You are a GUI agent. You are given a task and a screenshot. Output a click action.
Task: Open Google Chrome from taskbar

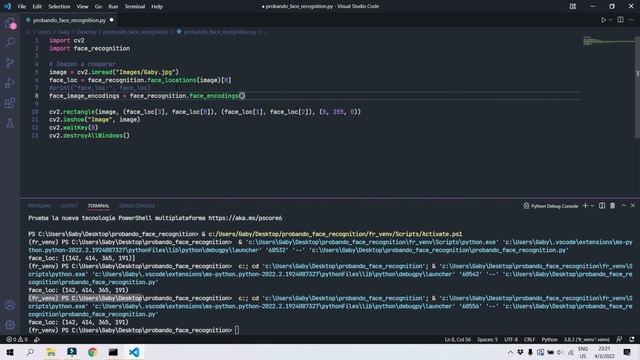coord(92,352)
